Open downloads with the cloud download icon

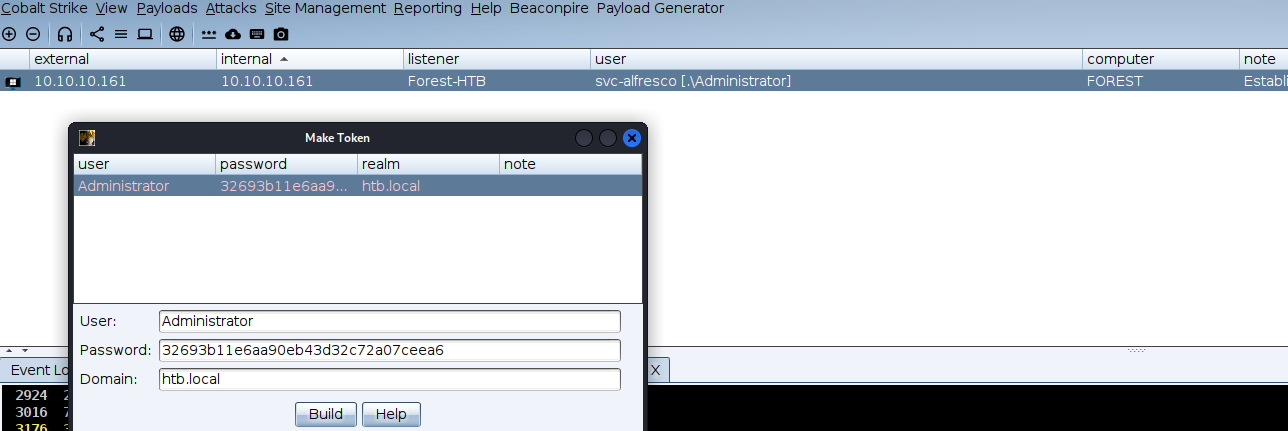[x=233, y=34]
